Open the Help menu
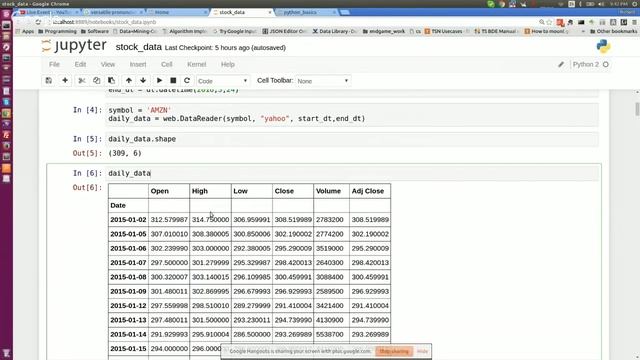 coord(228,64)
